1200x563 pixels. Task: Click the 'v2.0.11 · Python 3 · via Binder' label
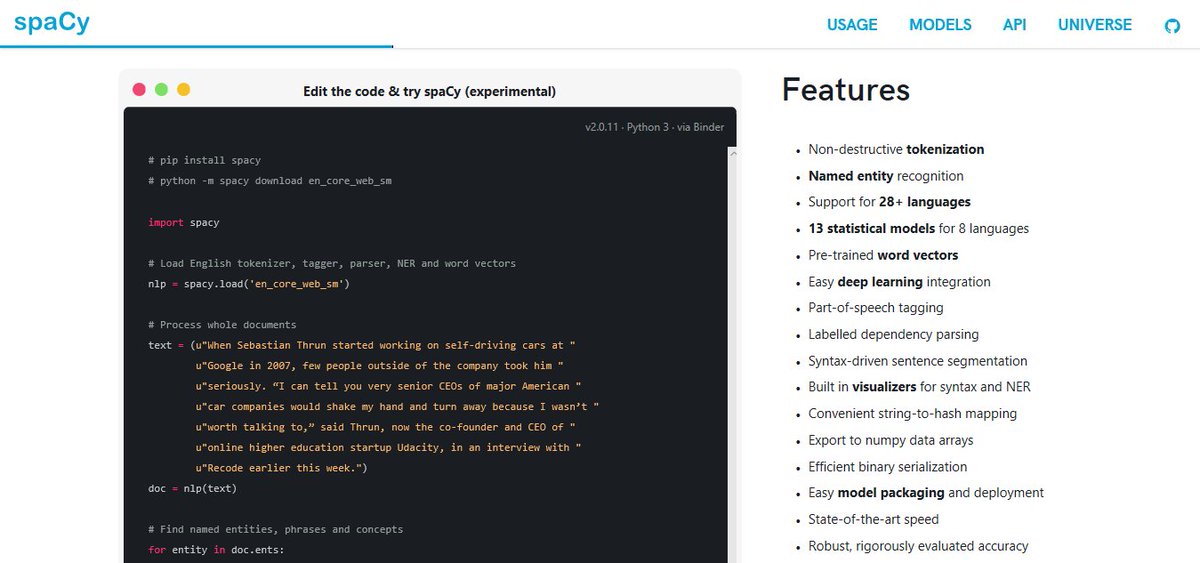click(x=655, y=127)
